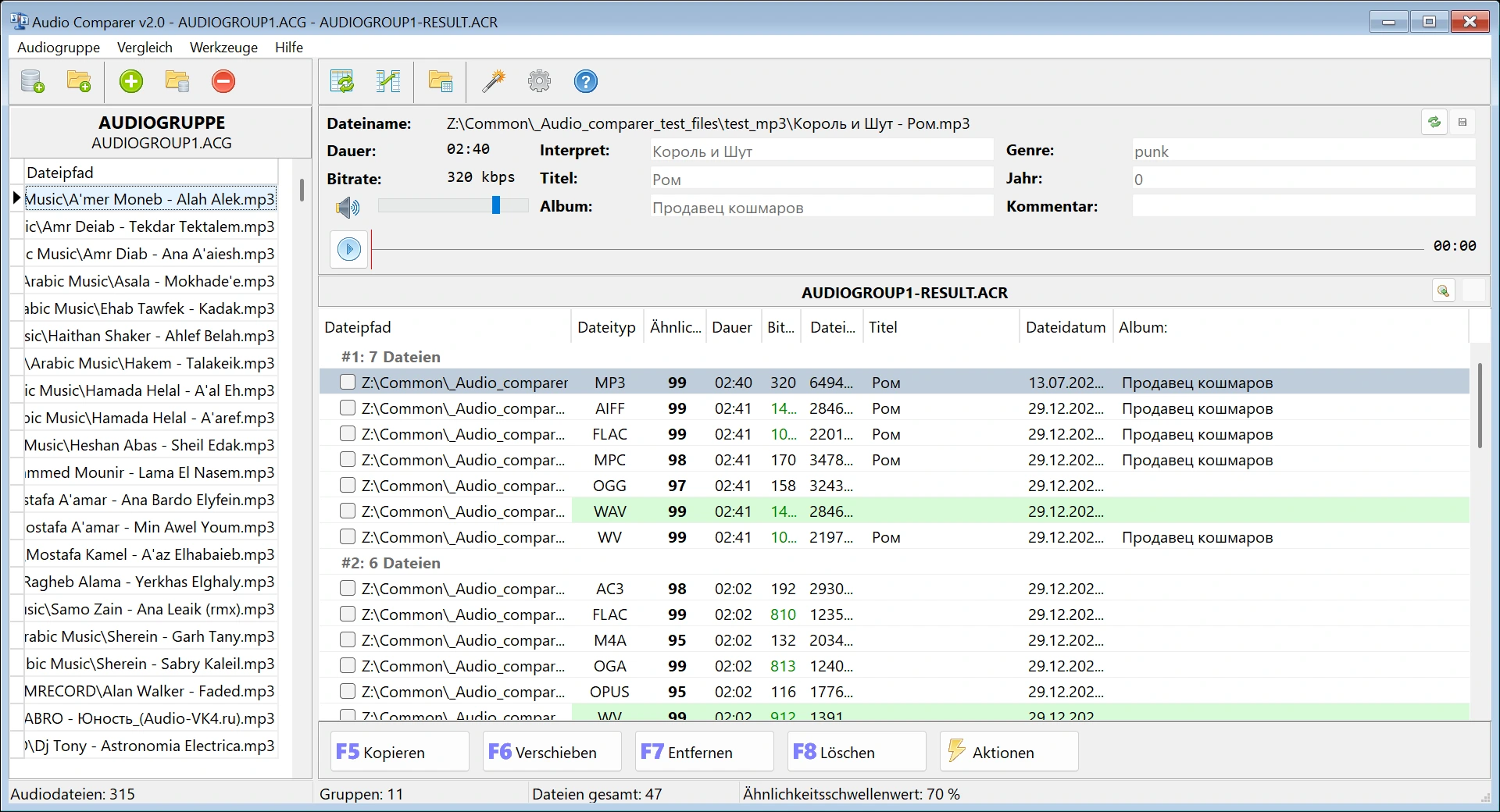Select 'Sherein - Garh Tany.mp3' in list

[x=149, y=636]
